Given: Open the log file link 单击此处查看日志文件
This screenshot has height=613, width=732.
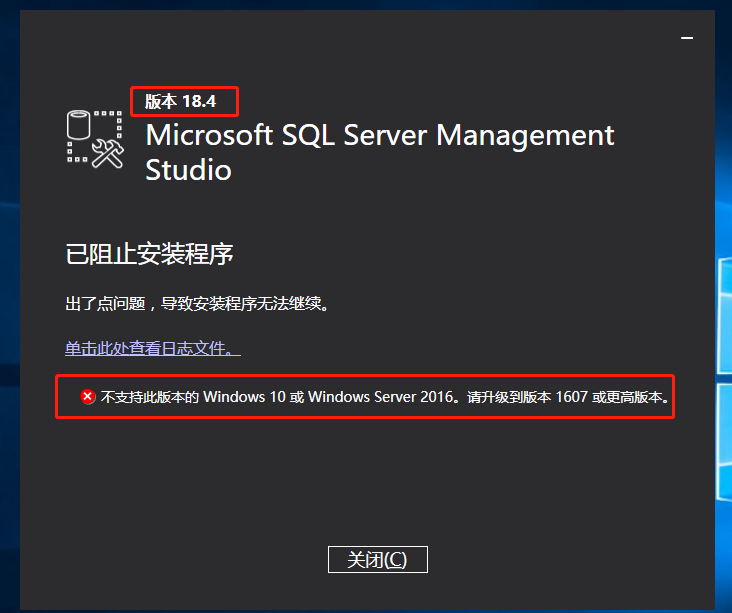Looking at the screenshot, I should click(x=153, y=348).
